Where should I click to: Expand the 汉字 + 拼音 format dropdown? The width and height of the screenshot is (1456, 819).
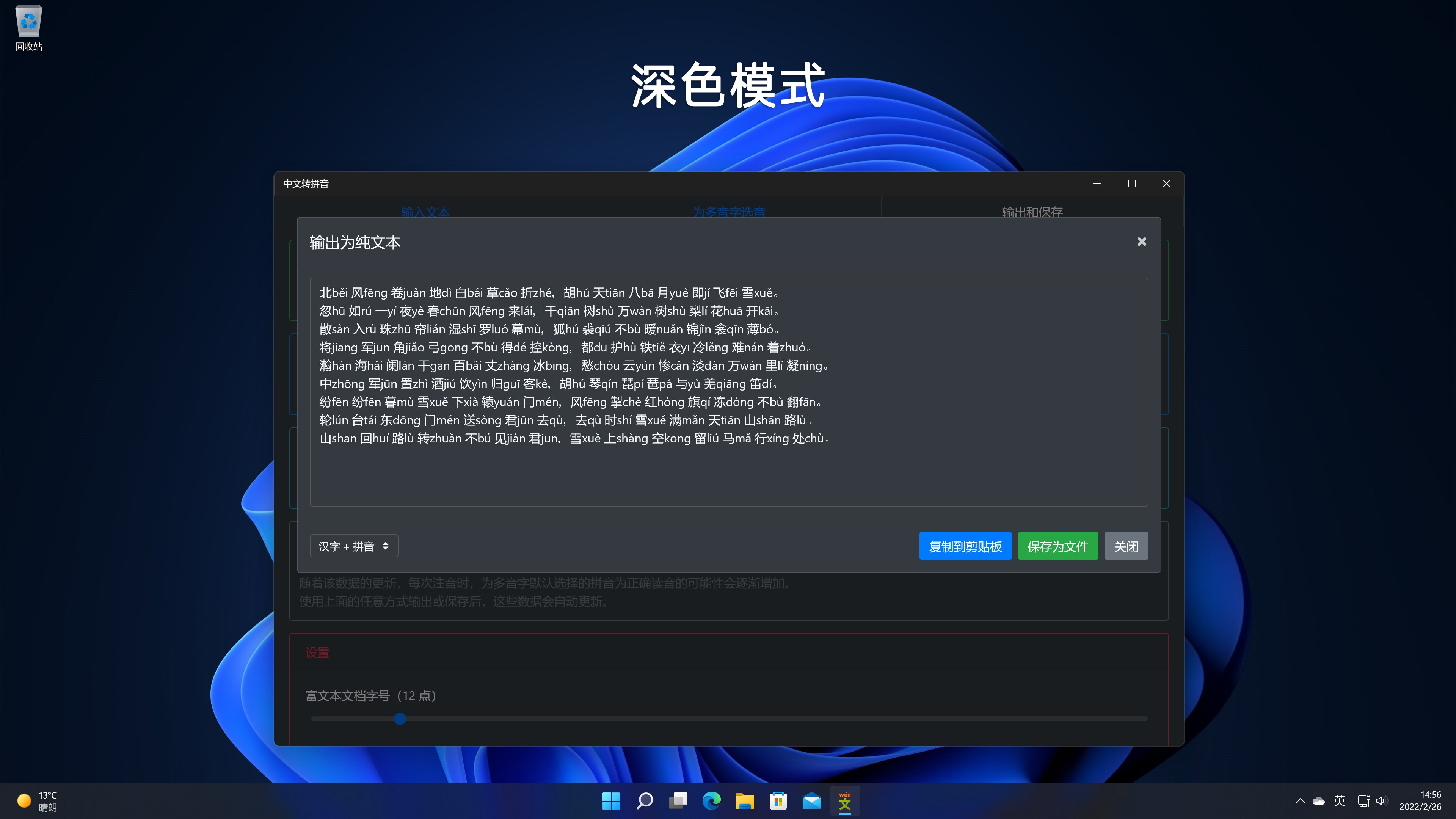(x=353, y=546)
